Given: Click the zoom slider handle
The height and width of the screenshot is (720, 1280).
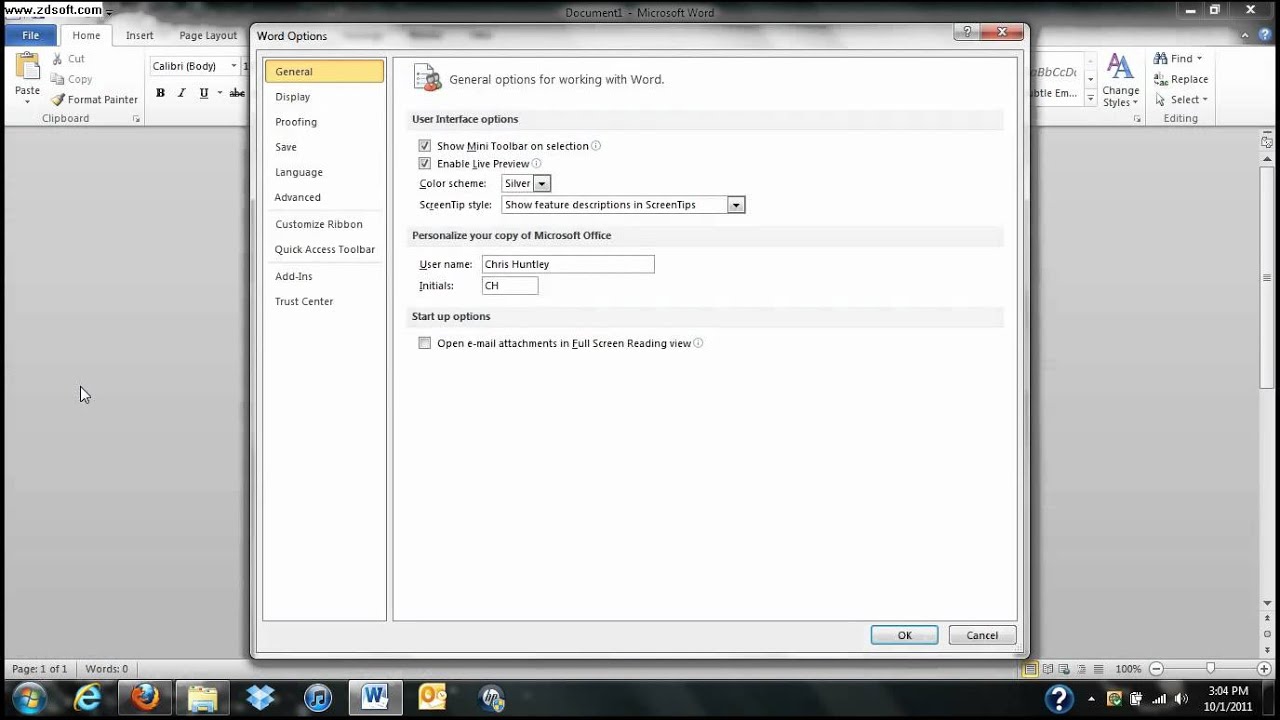Looking at the screenshot, I should (1210, 668).
